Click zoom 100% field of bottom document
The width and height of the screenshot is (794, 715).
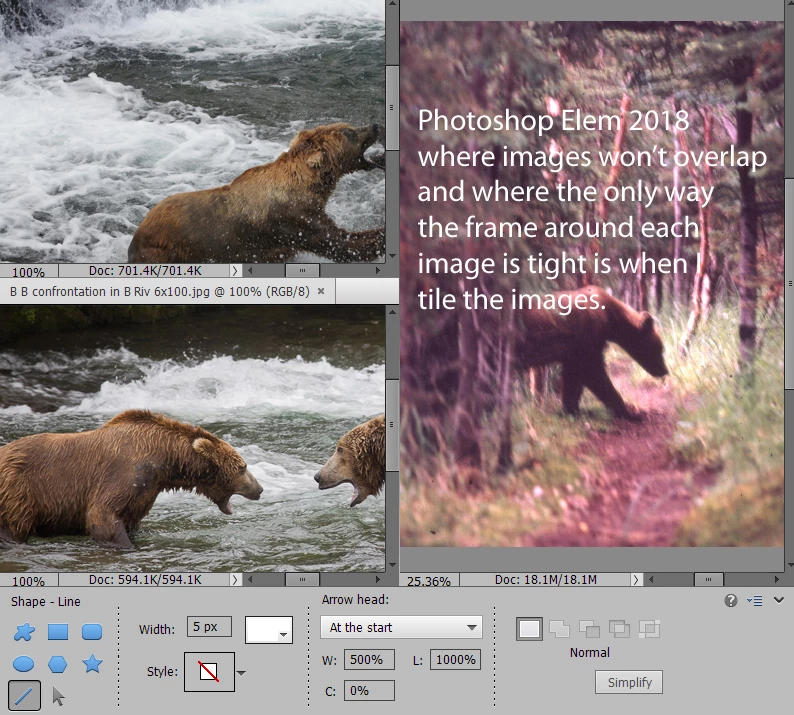pos(29,580)
